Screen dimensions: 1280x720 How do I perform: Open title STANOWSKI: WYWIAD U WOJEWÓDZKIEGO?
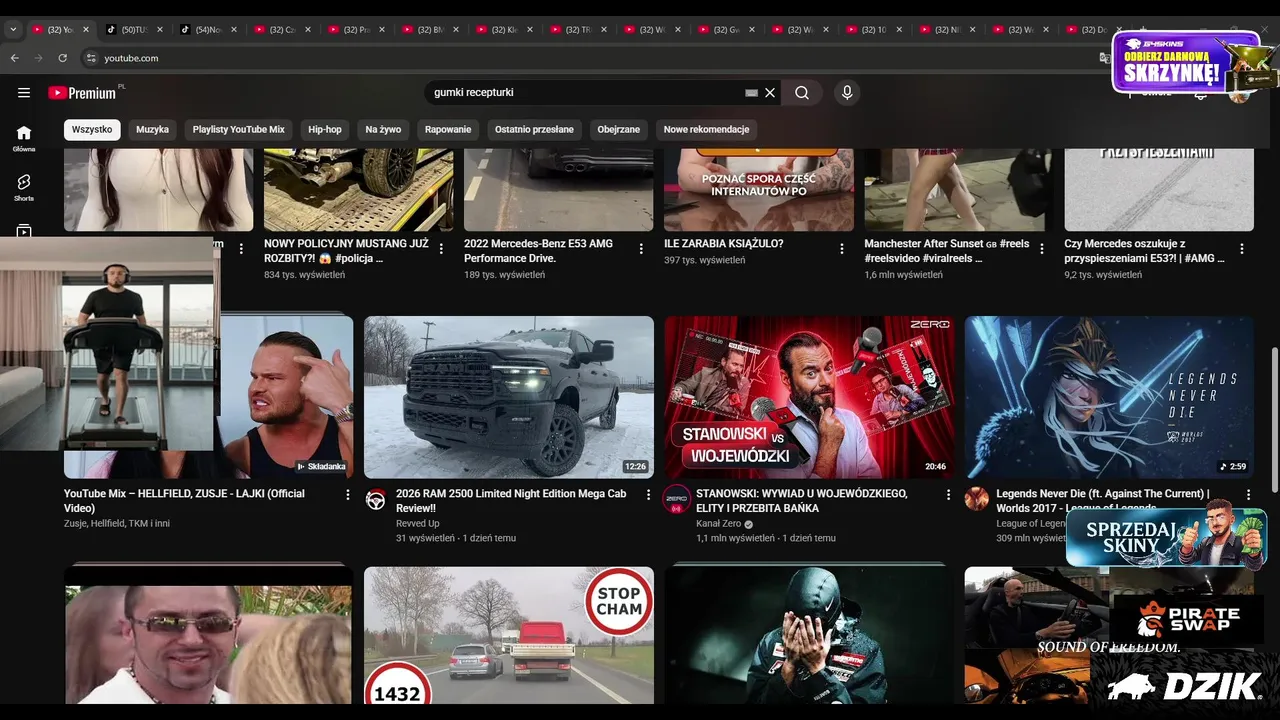click(x=801, y=501)
